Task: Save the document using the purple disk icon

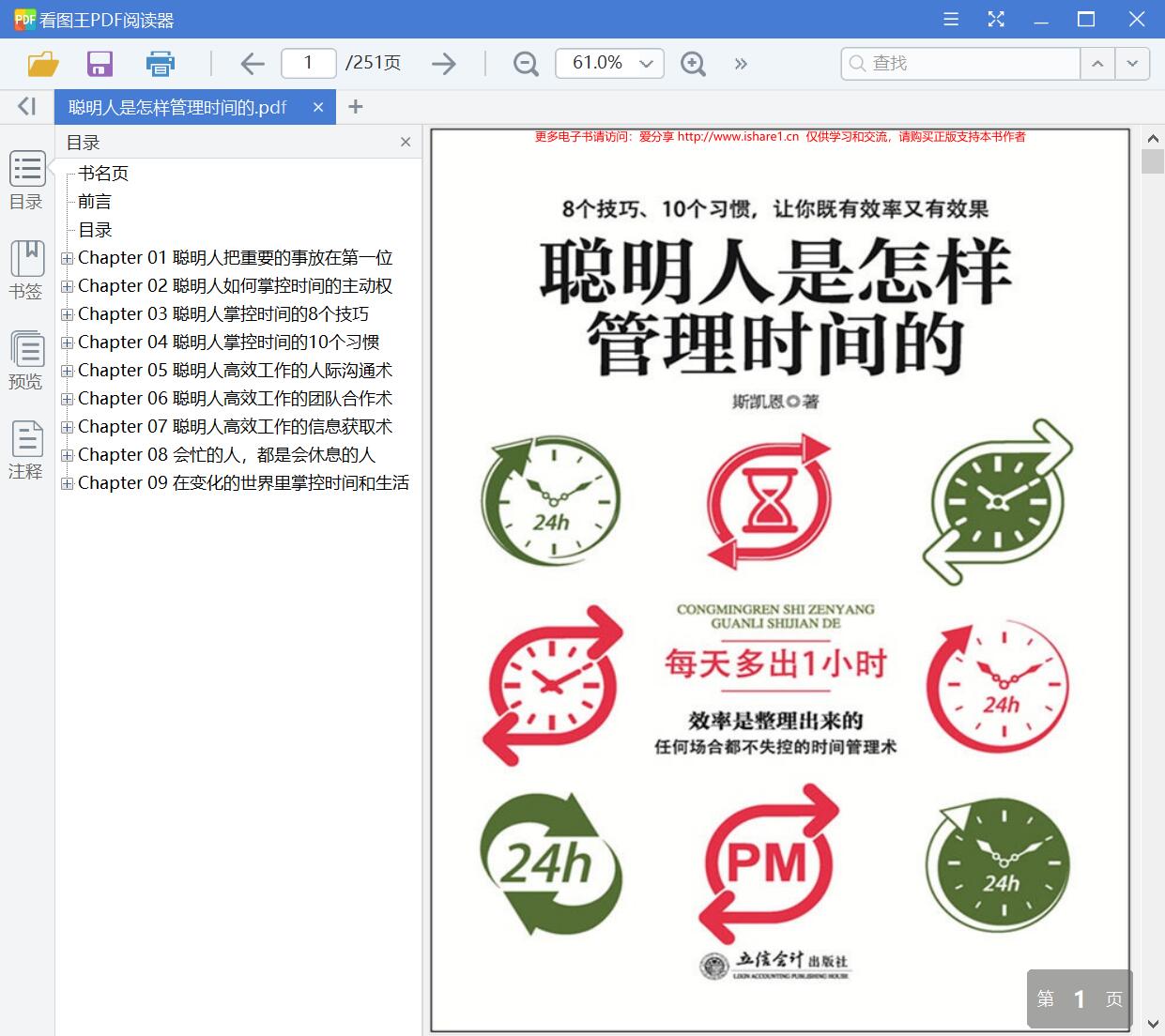Action: [x=100, y=64]
